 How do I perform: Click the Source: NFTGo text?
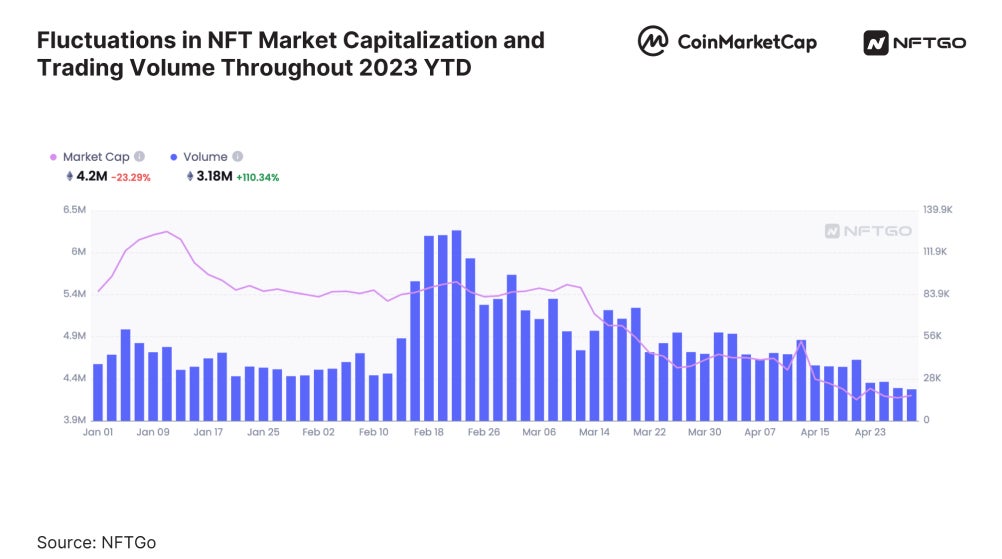(97, 542)
